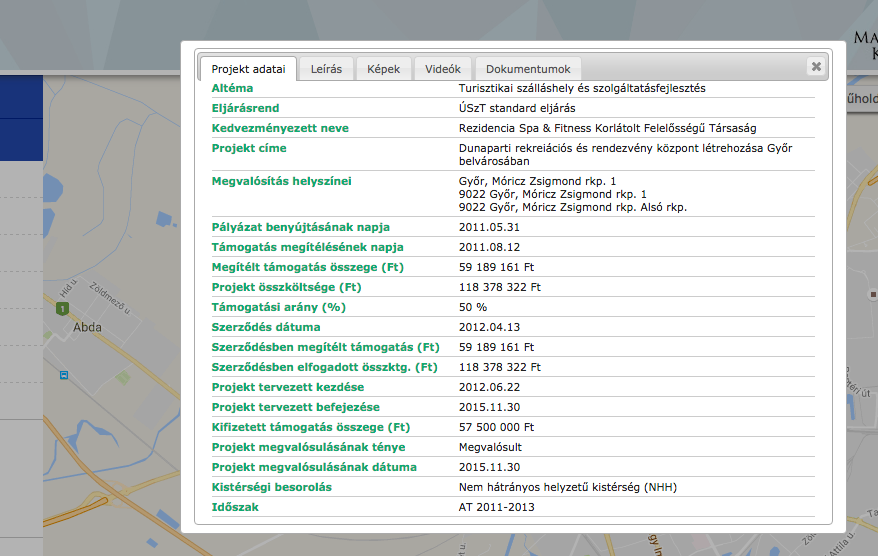Click the site logo in top-right corner
The height and width of the screenshot is (556, 878).
click(865, 45)
